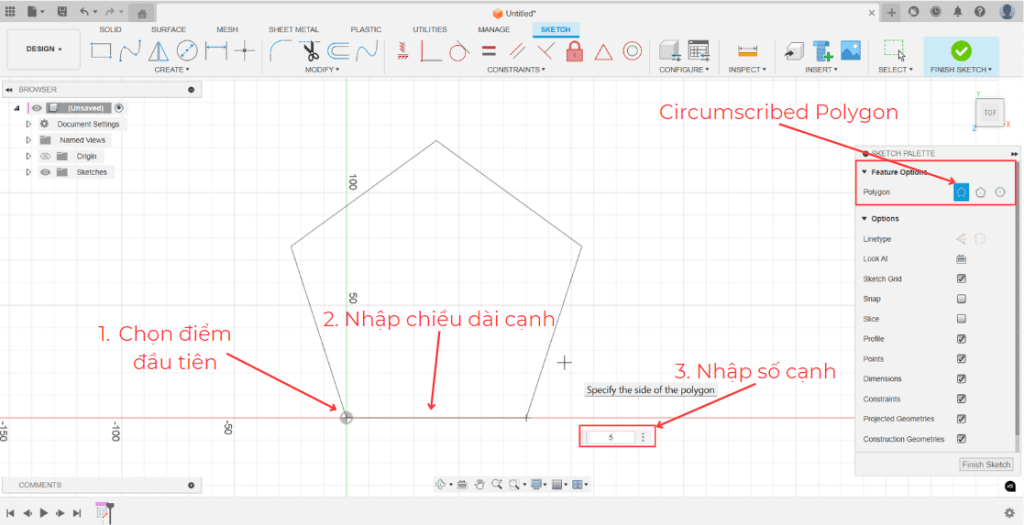The height and width of the screenshot is (525, 1024).
Task: Toggle visibility of Sketches folder
Action: coord(45,172)
